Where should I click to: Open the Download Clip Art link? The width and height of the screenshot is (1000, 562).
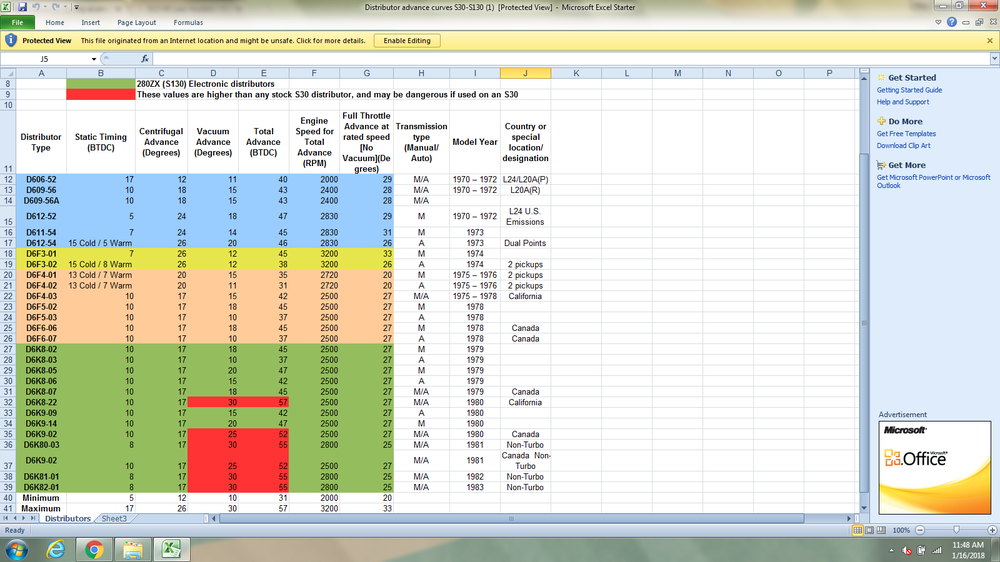pyautogui.click(x=903, y=145)
